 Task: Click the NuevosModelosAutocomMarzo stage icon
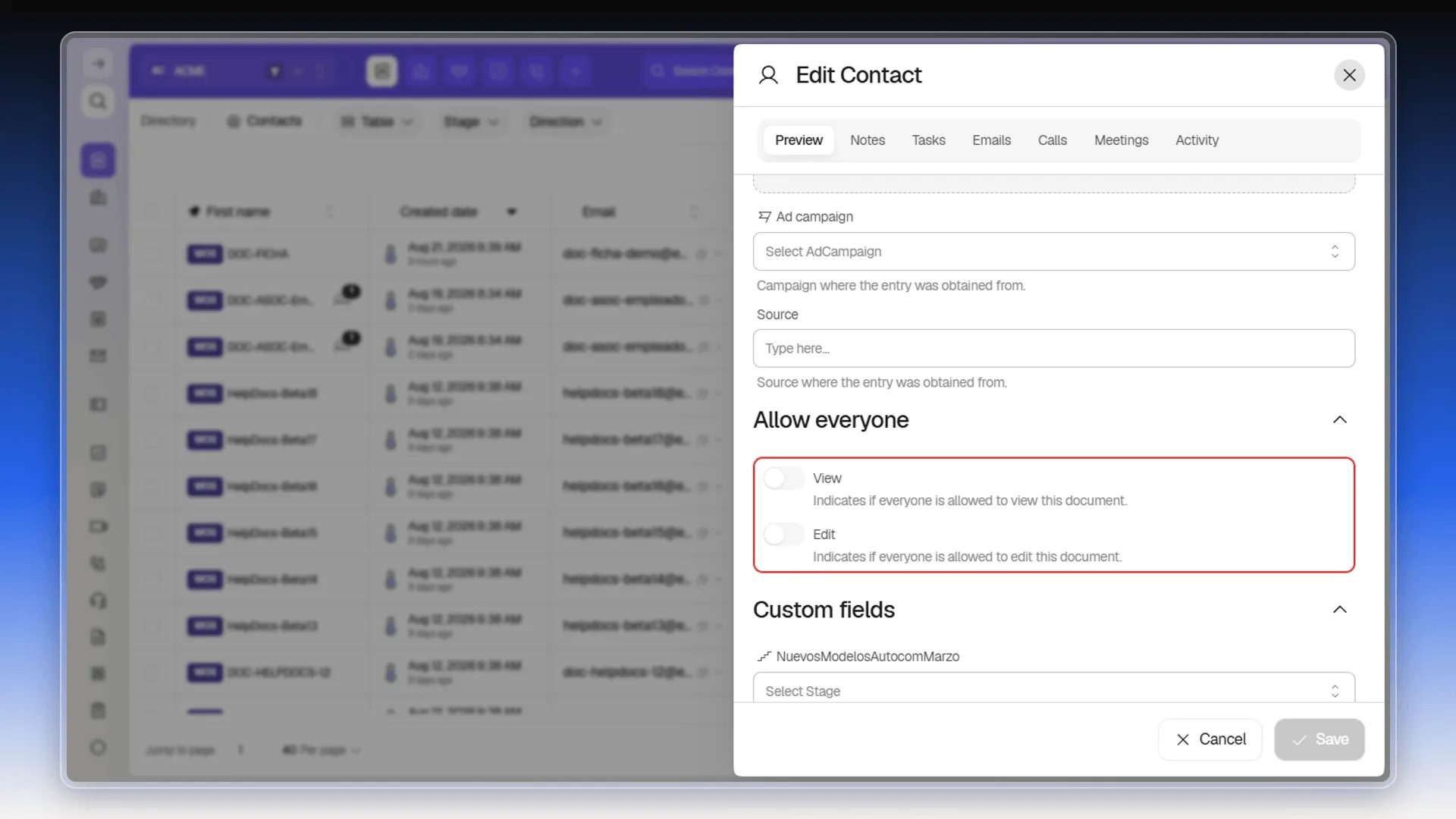764,657
